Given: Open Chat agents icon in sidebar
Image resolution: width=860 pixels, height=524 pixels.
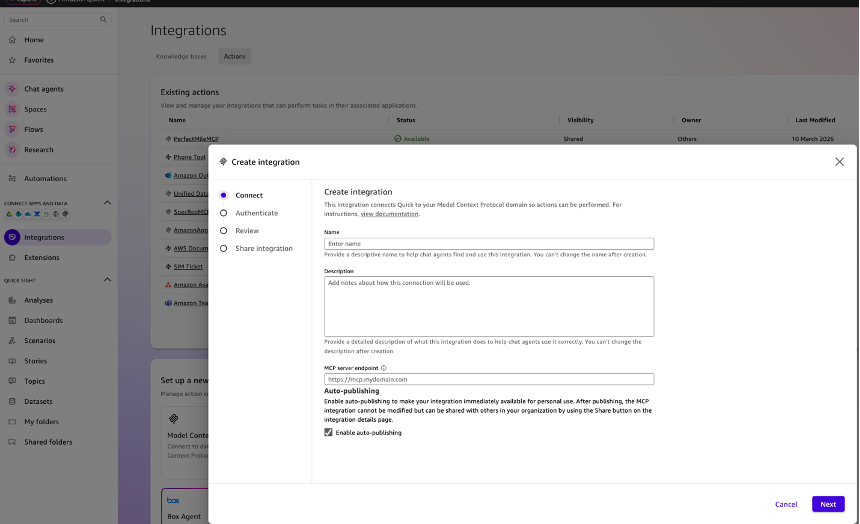Looking at the screenshot, I should [12, 89].
